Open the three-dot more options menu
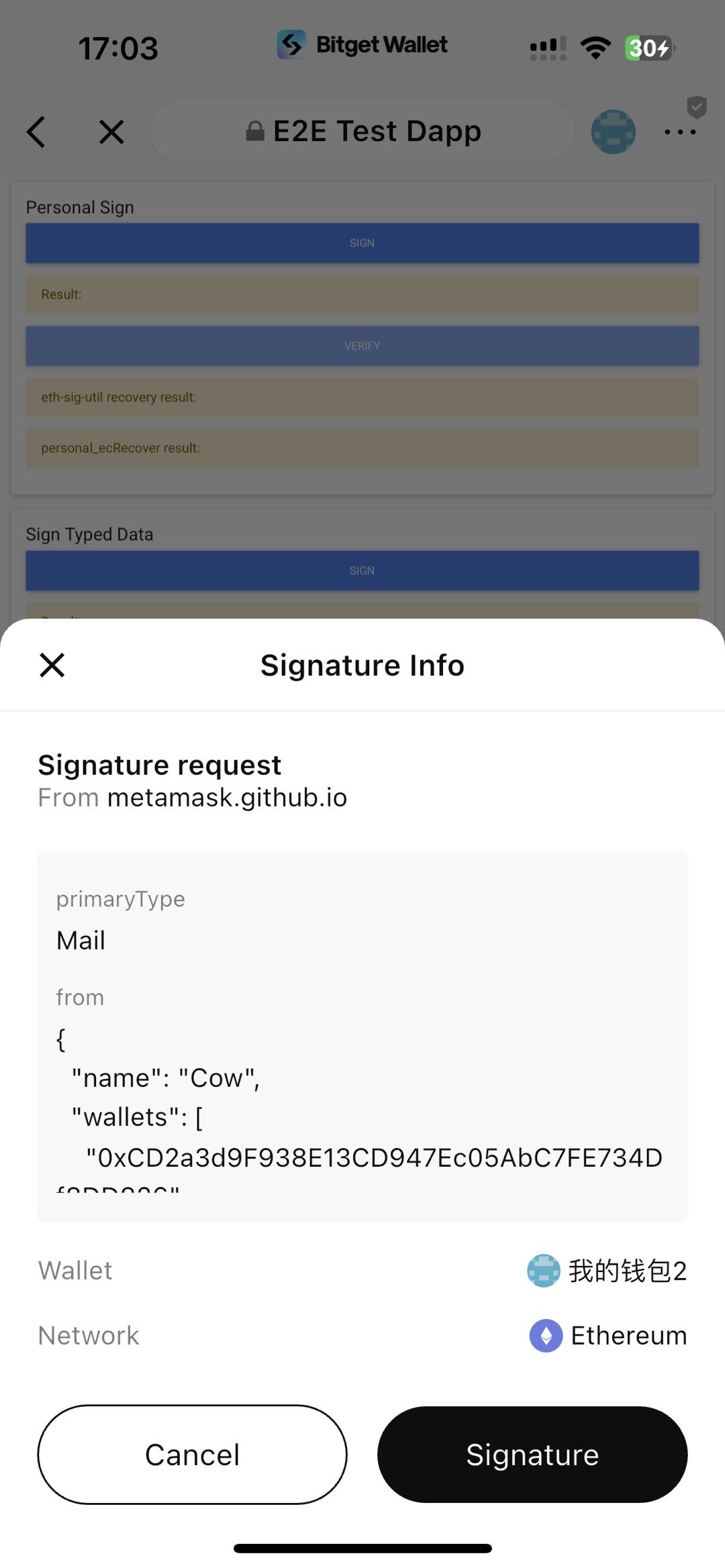Viewport: 725px width, 1568px height. 679,132
